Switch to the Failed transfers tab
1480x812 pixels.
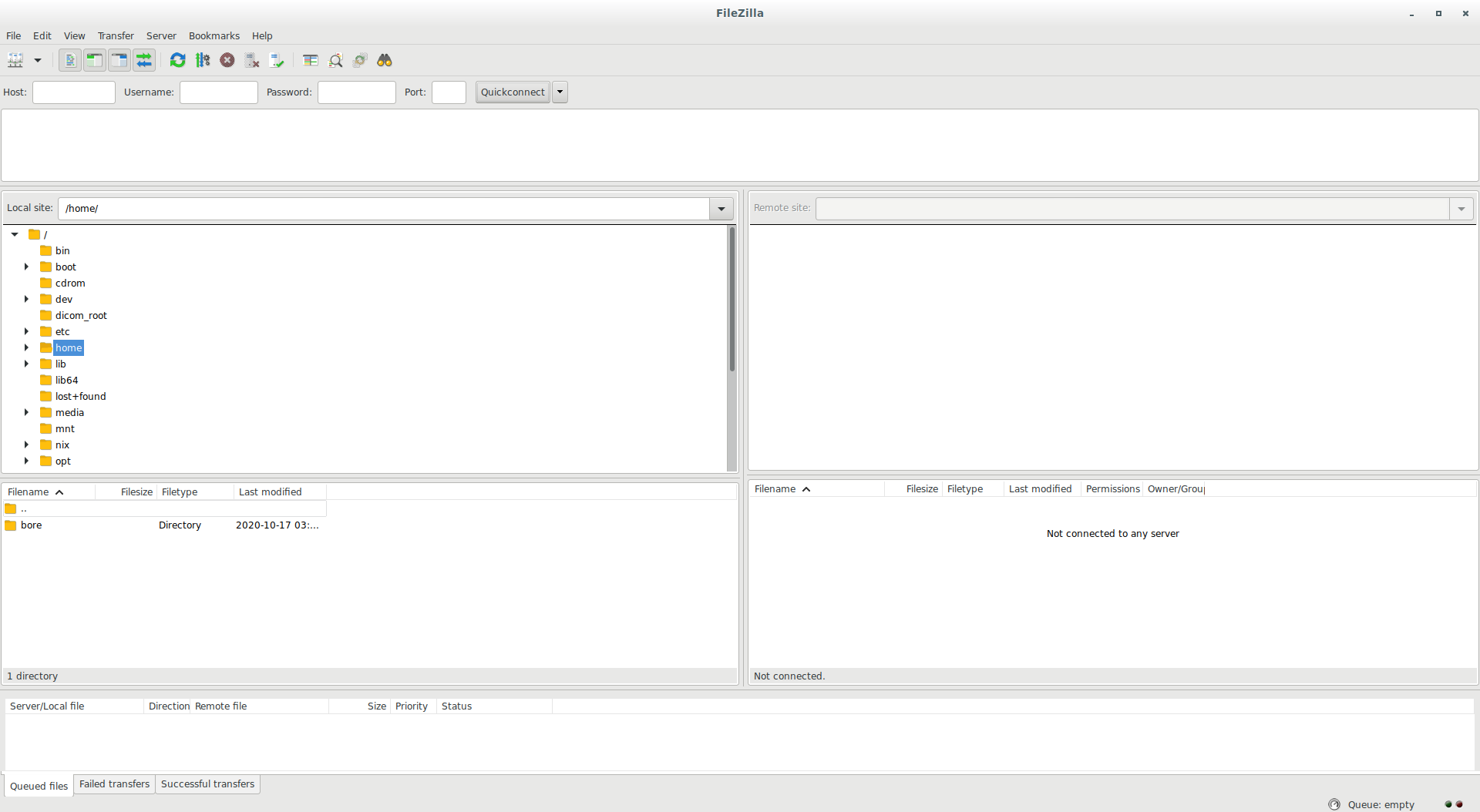(114, 783)
